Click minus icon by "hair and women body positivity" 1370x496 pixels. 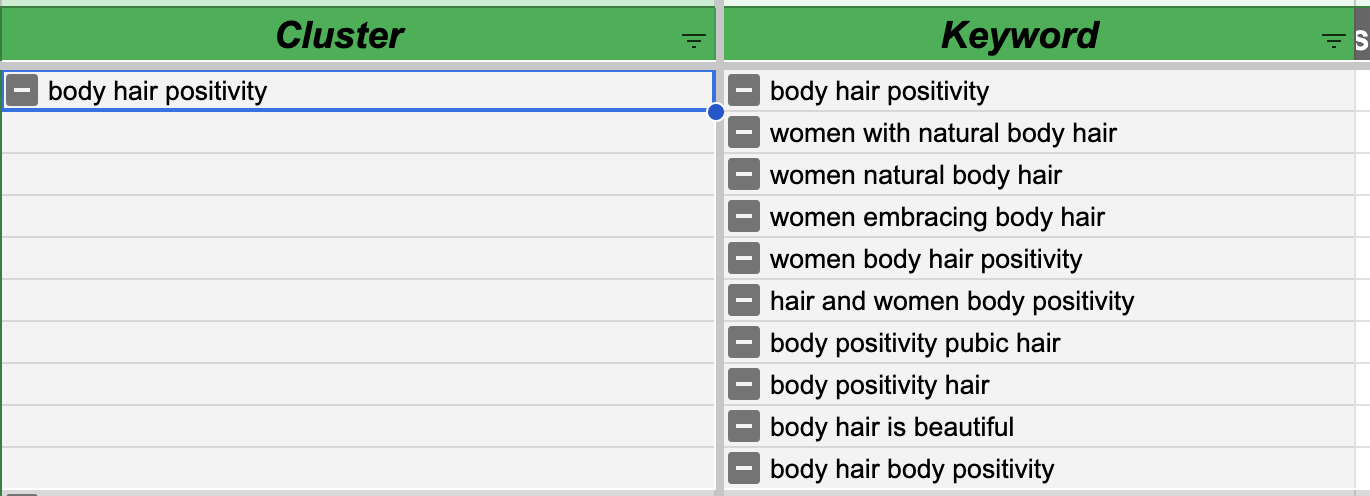pyautogui.click(x=743, y=301)
